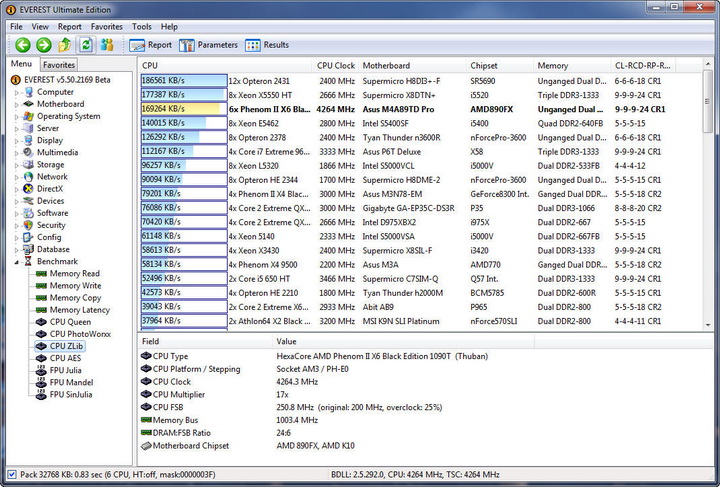Expand the Devices tree node arrow
Screen dimensions: 720x487
[x=17, y=202]
